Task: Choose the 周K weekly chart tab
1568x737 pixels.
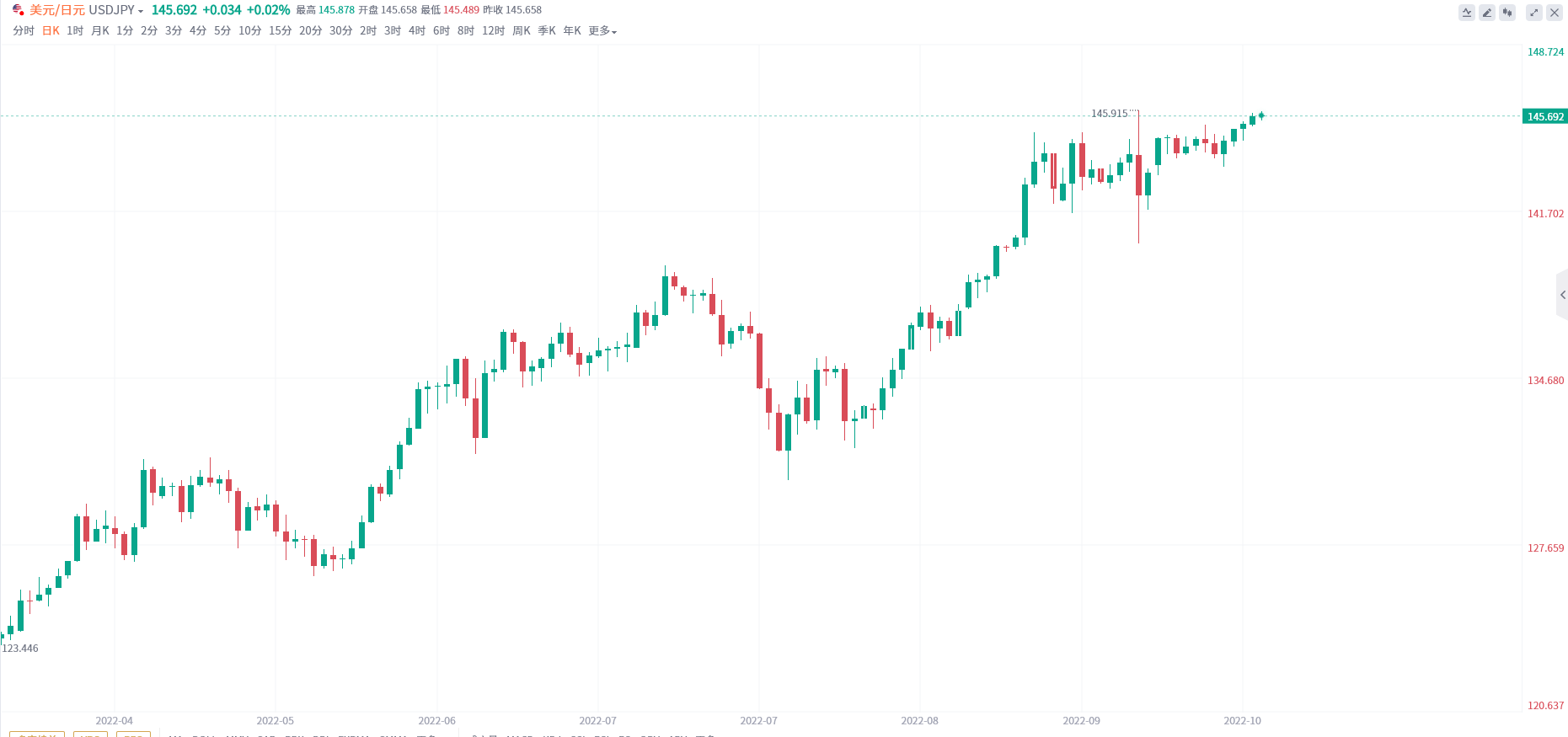Action: click(x=522, y=31)
